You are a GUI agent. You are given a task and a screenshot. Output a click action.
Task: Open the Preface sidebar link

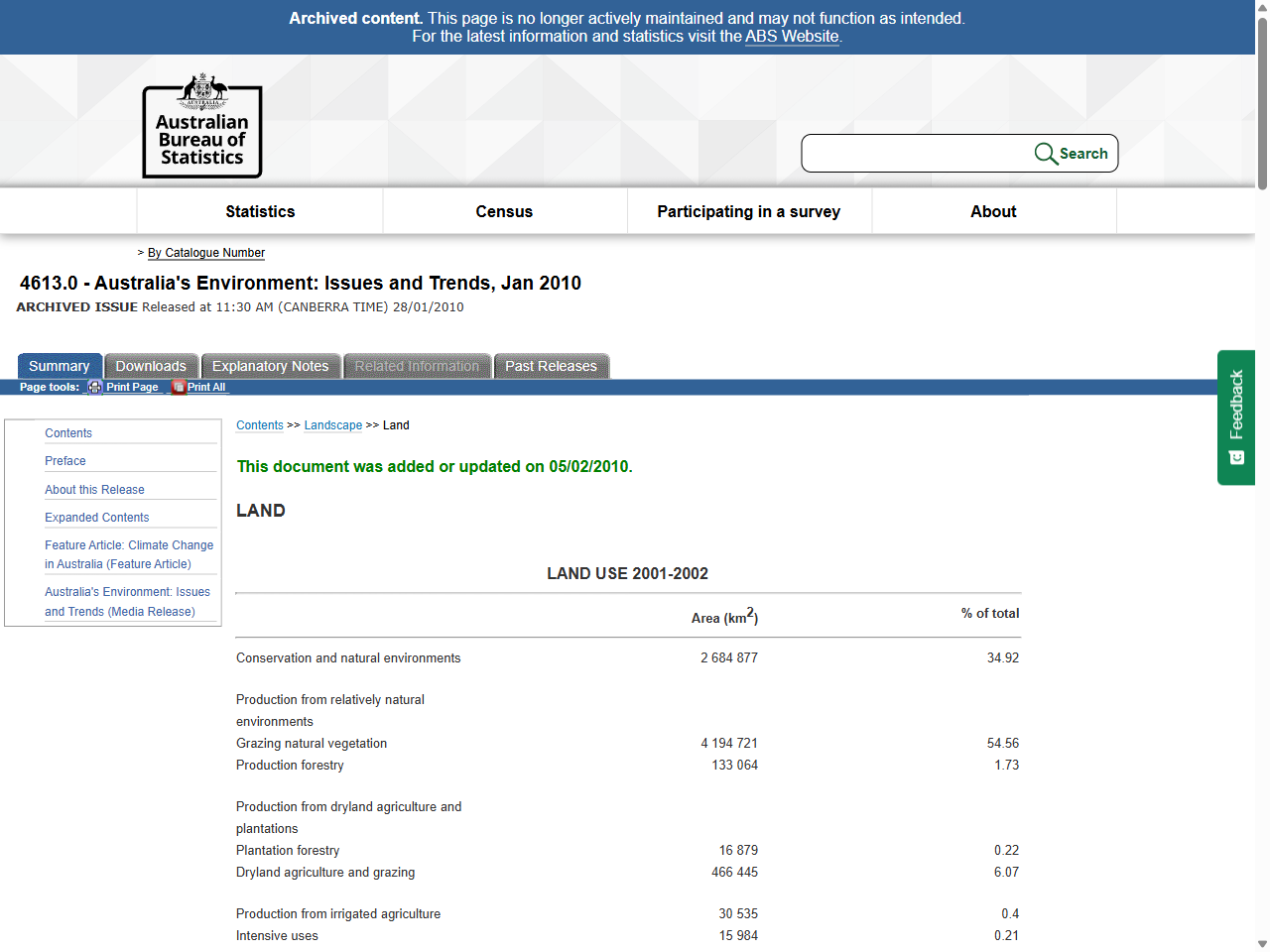click(x=65, y=461)
